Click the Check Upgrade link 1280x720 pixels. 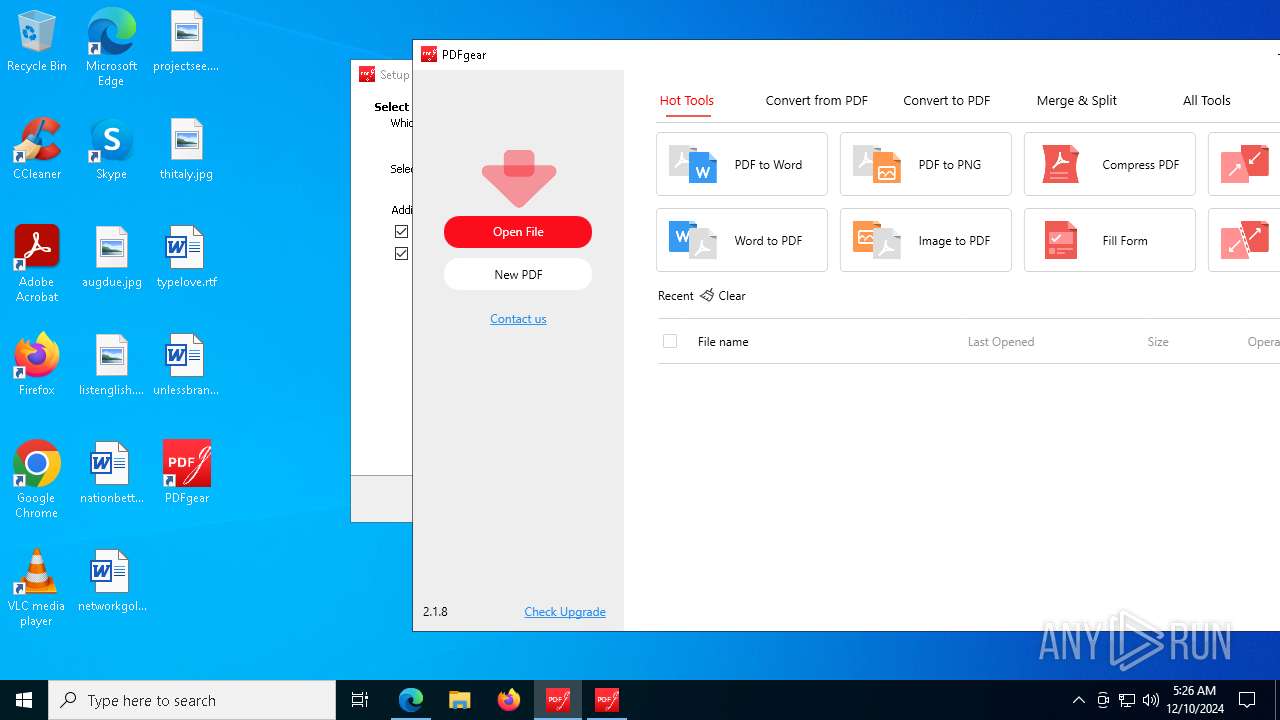[565, 611]
